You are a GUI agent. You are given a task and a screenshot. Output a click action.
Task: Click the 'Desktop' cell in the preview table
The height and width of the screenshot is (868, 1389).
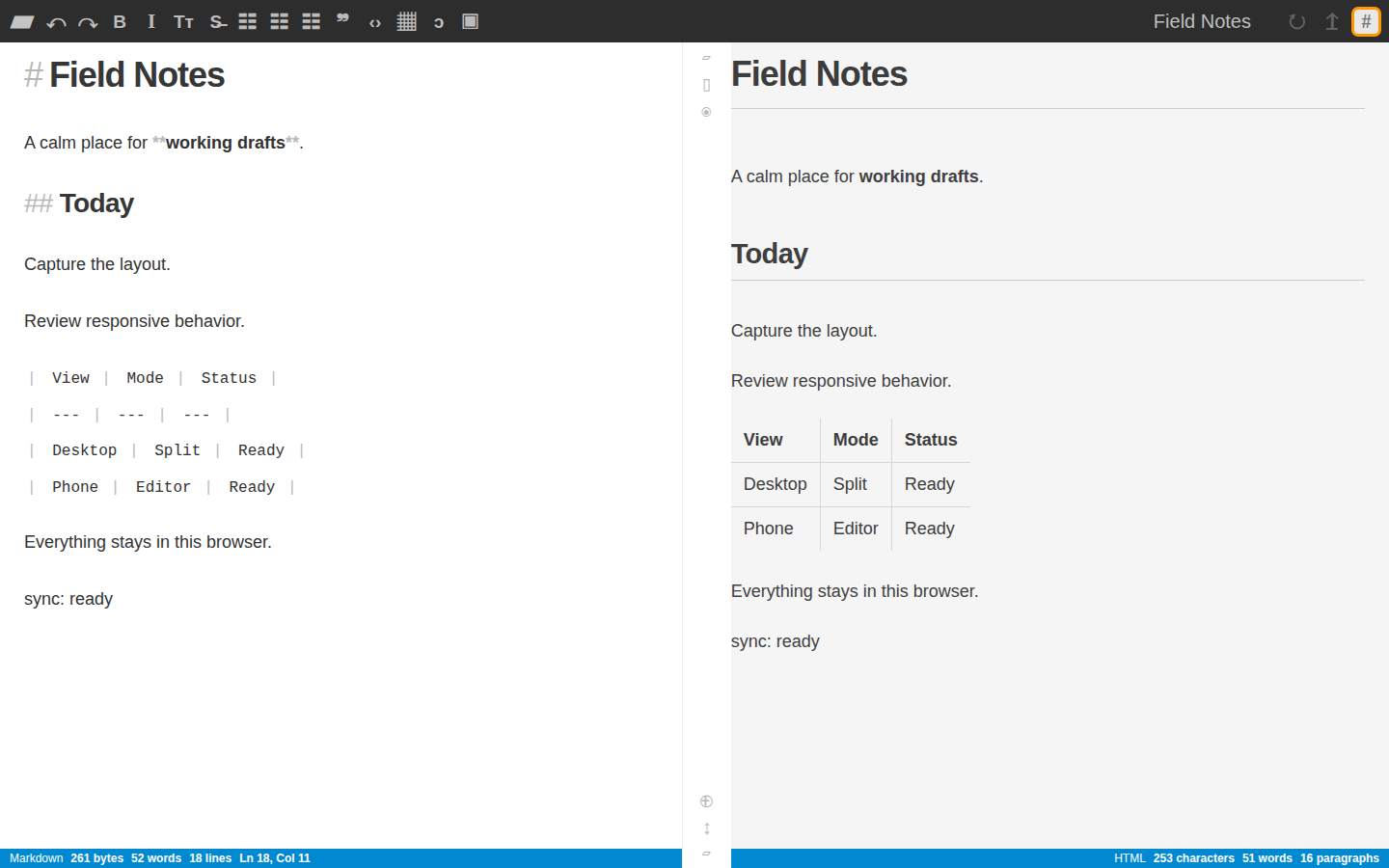pos(776,484)
